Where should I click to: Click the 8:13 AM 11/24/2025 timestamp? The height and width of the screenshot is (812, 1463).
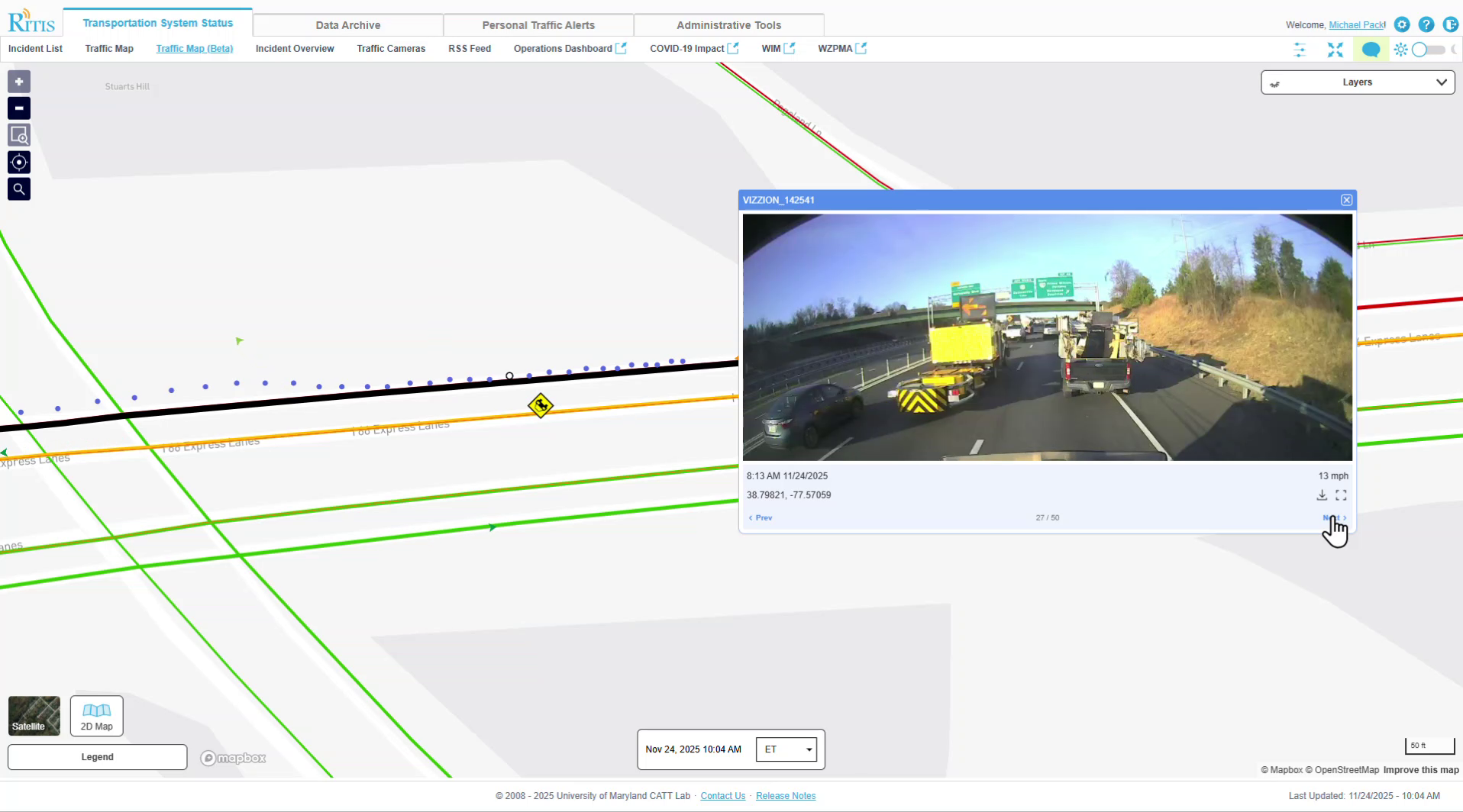click(x=787, y=476)
